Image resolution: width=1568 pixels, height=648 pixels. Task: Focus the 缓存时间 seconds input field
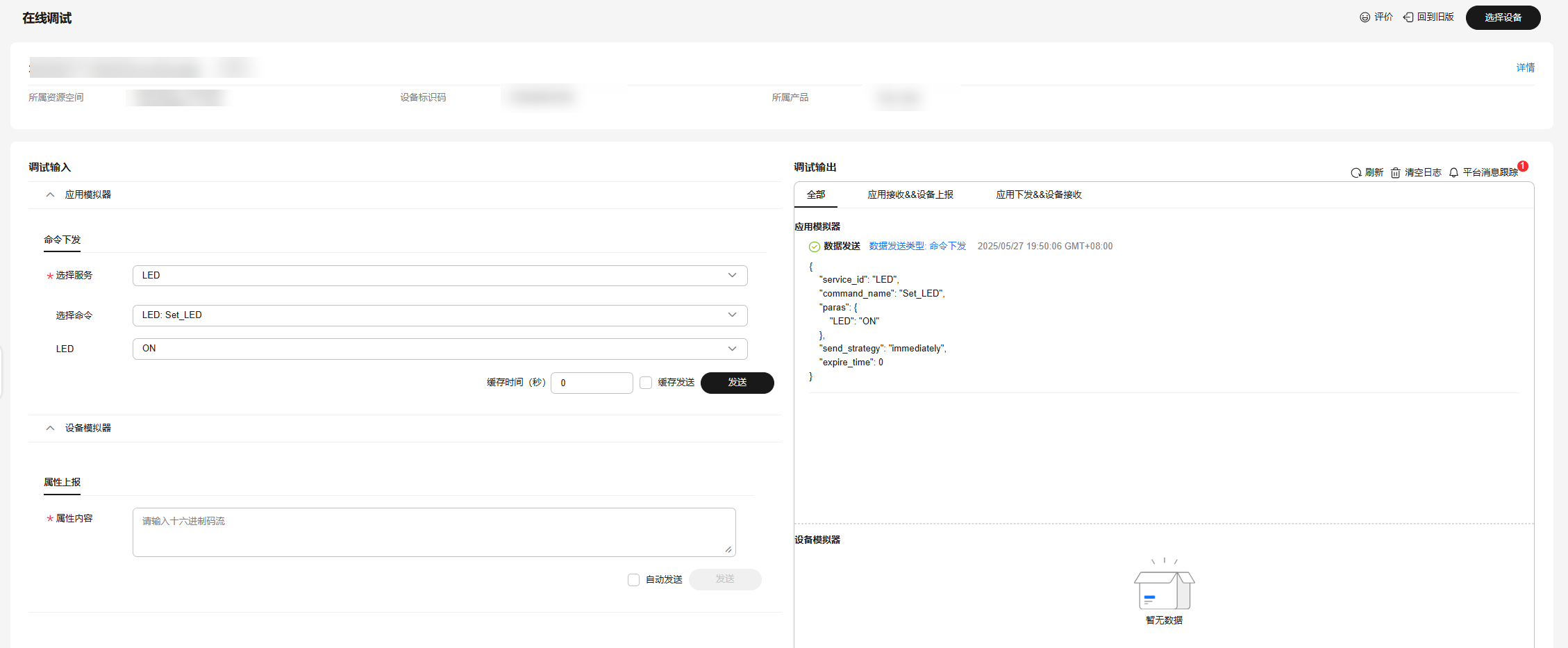(592, 383)
